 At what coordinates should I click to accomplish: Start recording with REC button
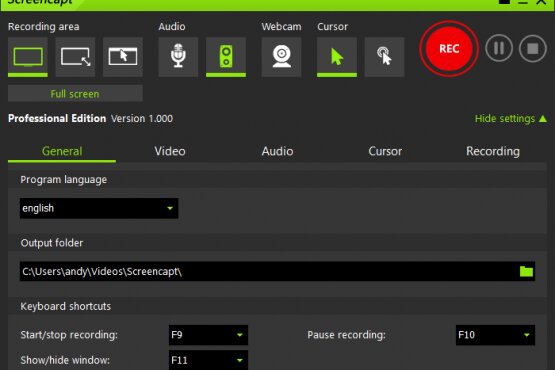449,49
